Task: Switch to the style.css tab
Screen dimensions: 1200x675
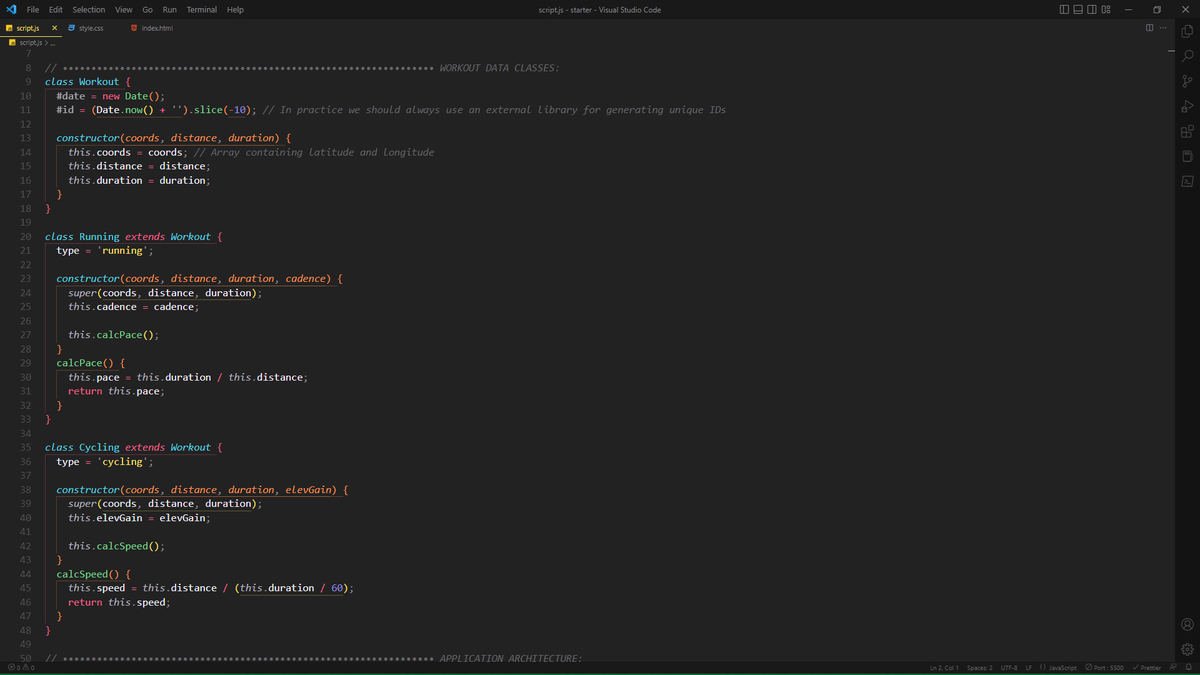Action: [91, 28]
